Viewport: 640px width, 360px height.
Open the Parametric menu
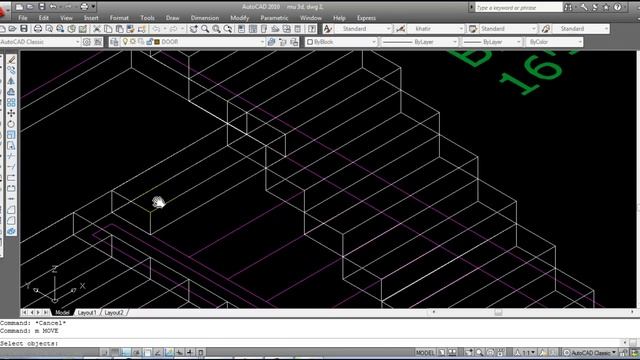(274, 18)
